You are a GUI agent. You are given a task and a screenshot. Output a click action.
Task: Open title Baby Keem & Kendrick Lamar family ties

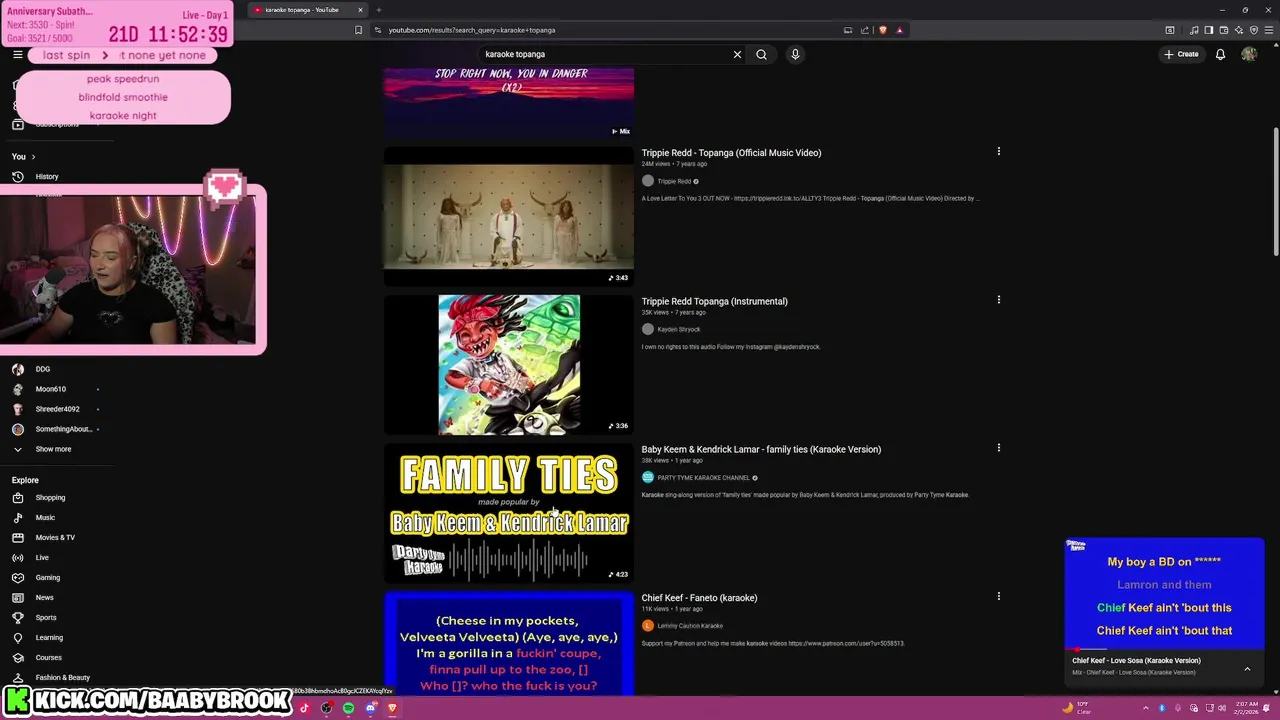point(761,449)
